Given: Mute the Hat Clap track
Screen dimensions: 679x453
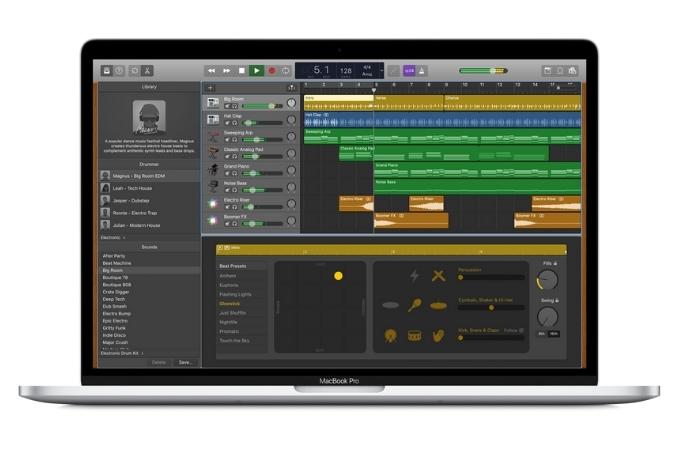Looking at the screenshot, I should 227,123.
